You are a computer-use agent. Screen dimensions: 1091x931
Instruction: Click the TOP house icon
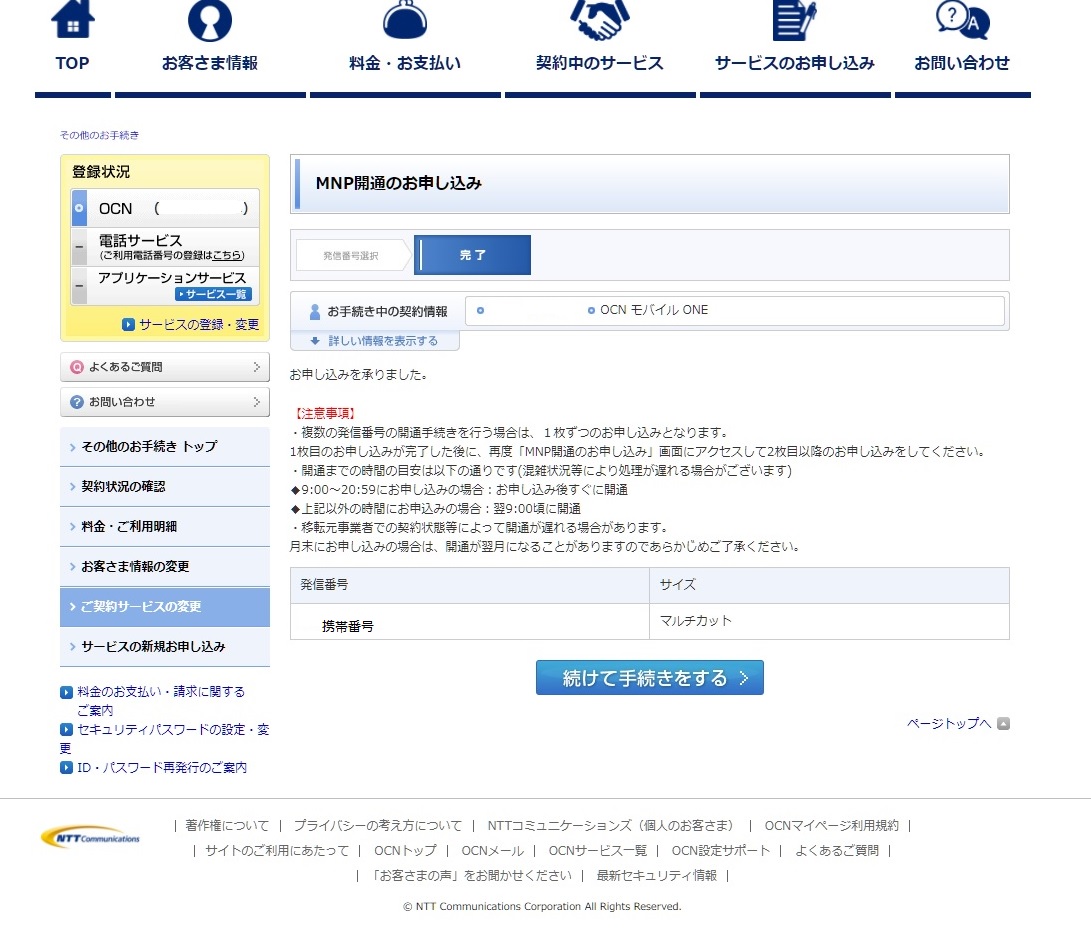[72, 19]
